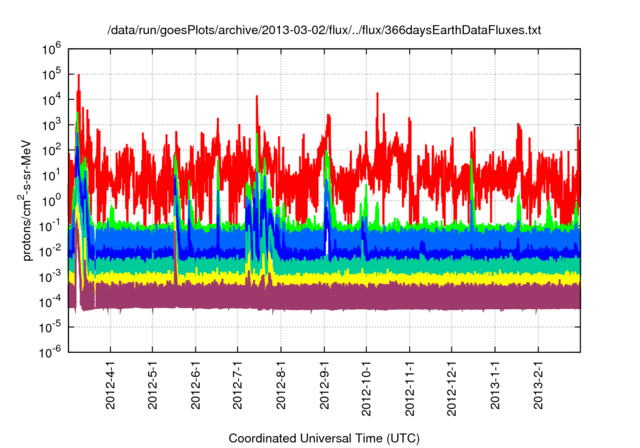This screenshot has height=448, width=640.
Task: Click the 2012-6-1 date tick label
Action: click(196, 385)
